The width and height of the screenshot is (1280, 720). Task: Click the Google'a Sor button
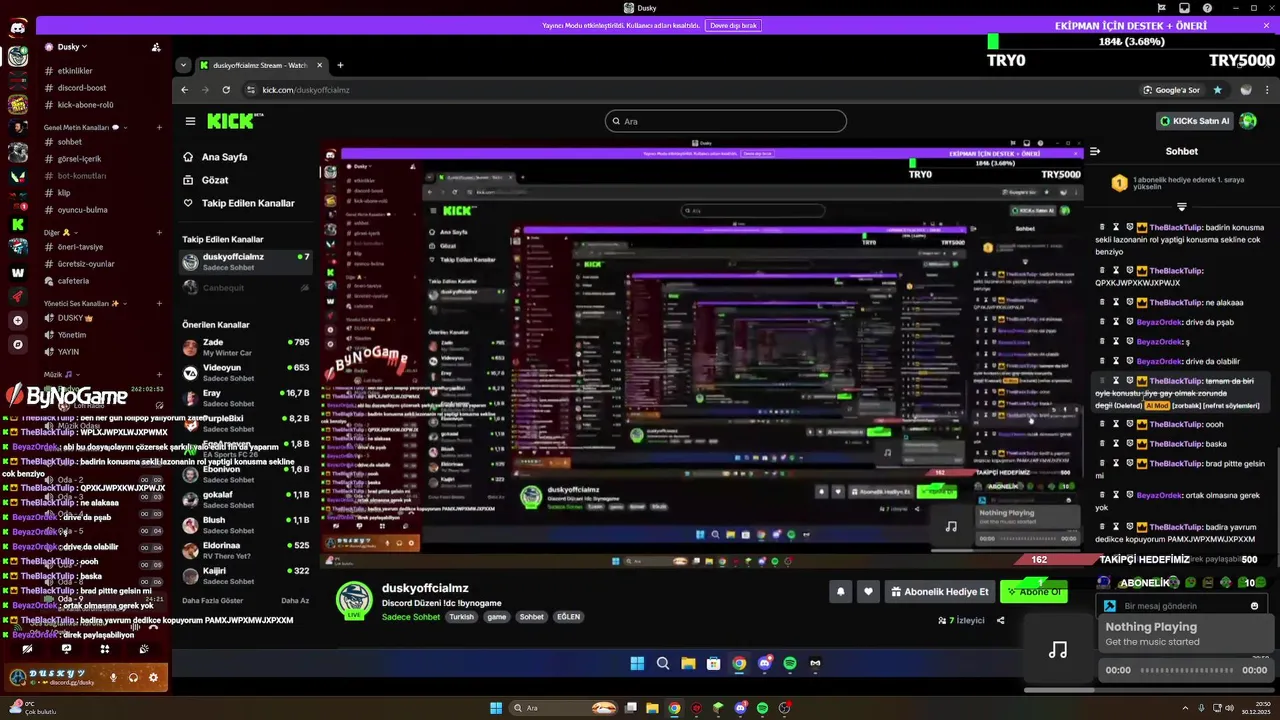[1171, 90]
